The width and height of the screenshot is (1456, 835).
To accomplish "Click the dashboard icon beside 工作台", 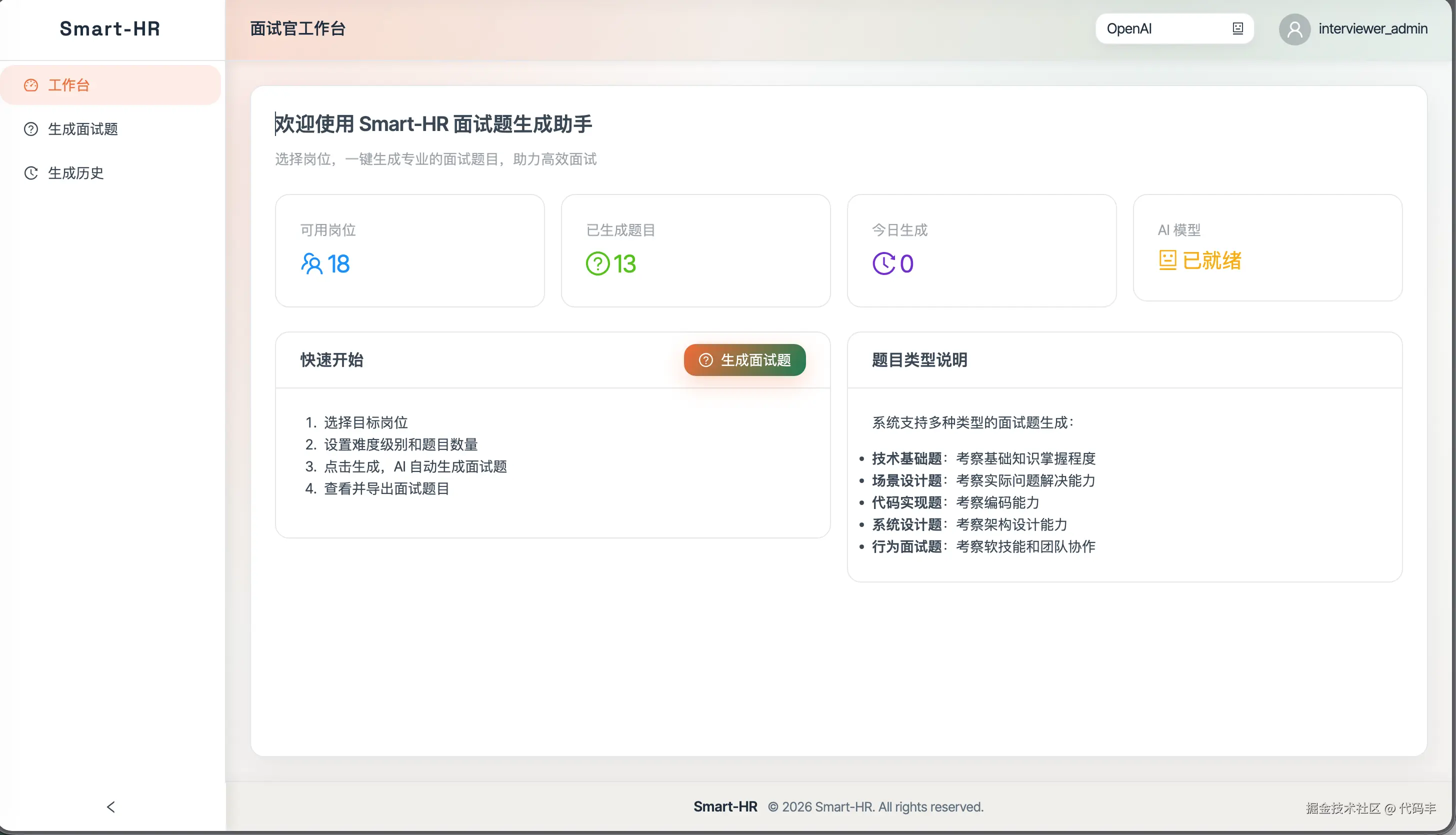I will (31, 85).
